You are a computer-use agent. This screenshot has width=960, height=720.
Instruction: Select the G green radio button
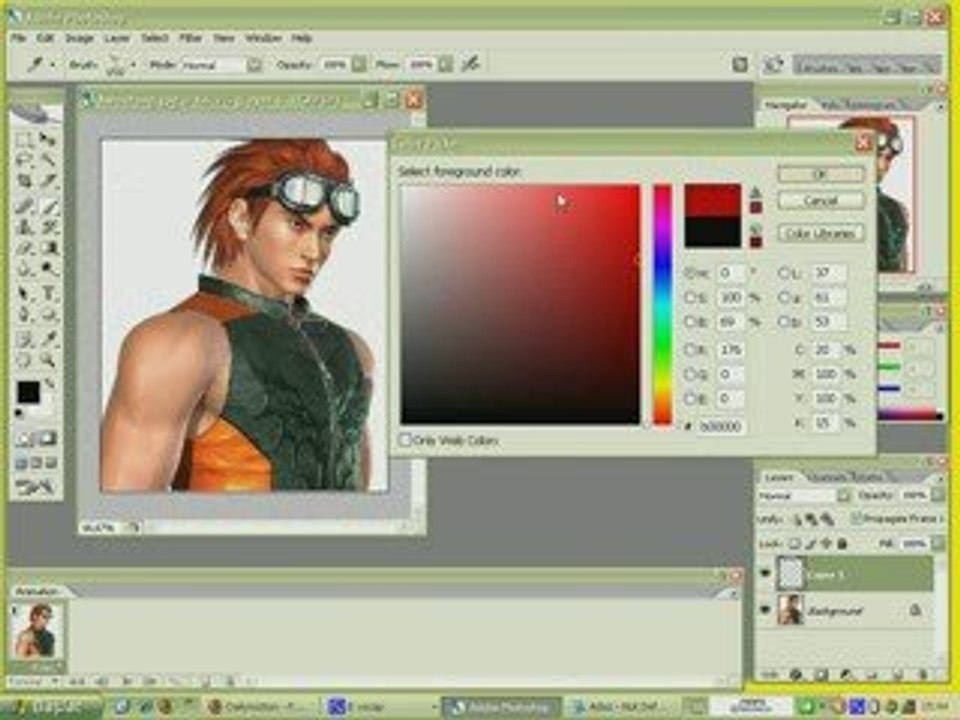(691, 374)
